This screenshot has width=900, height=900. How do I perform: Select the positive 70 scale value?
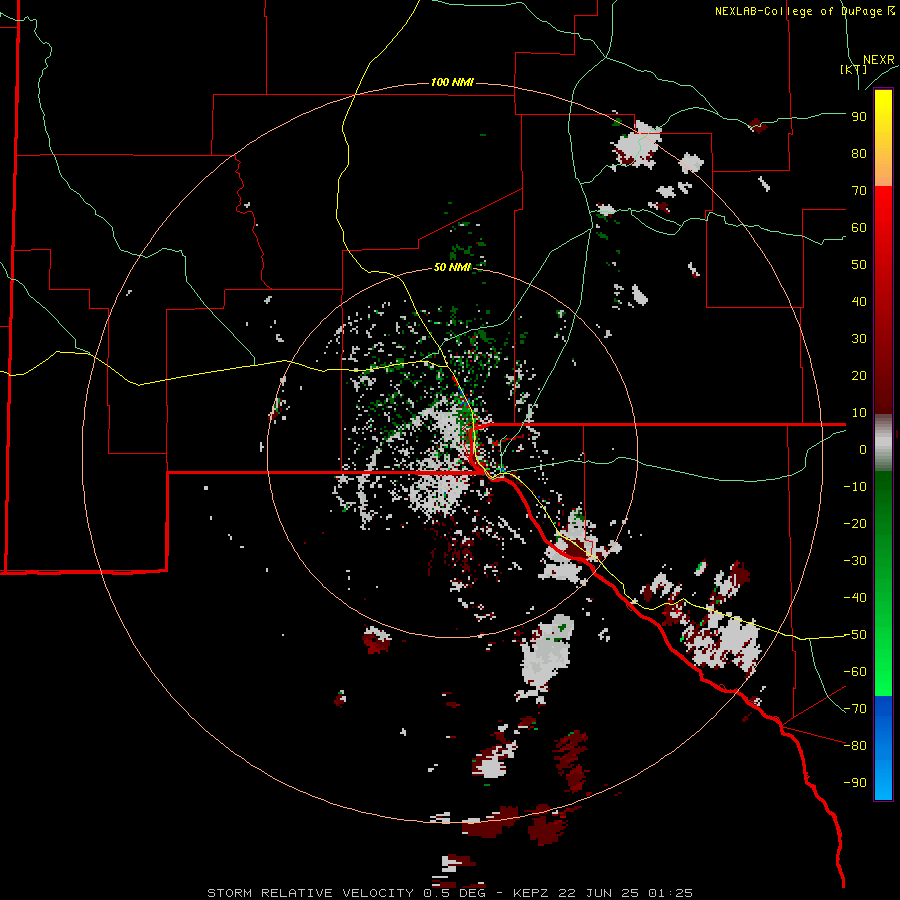859,191
